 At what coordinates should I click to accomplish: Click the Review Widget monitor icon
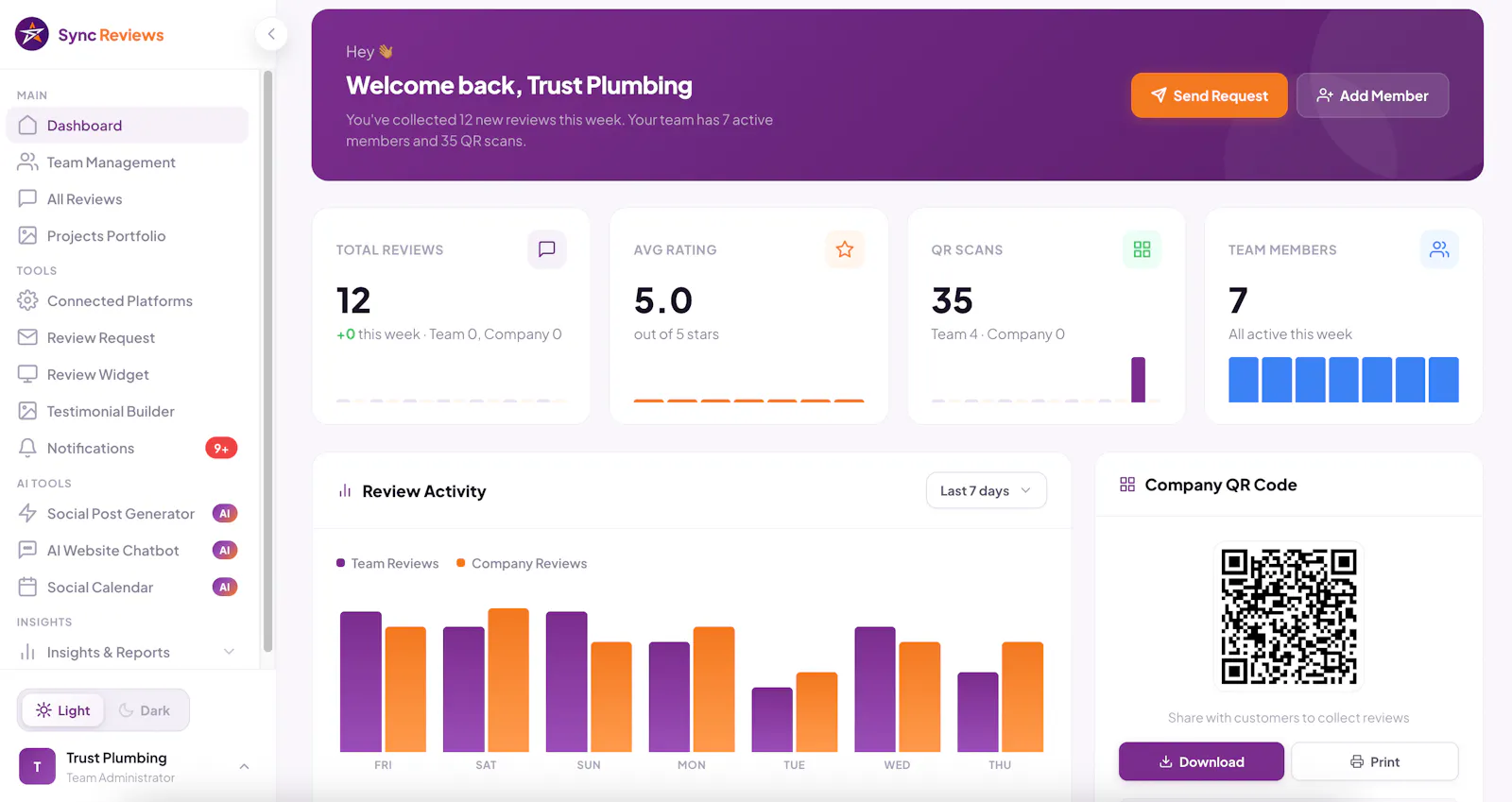tap(27, 374)
